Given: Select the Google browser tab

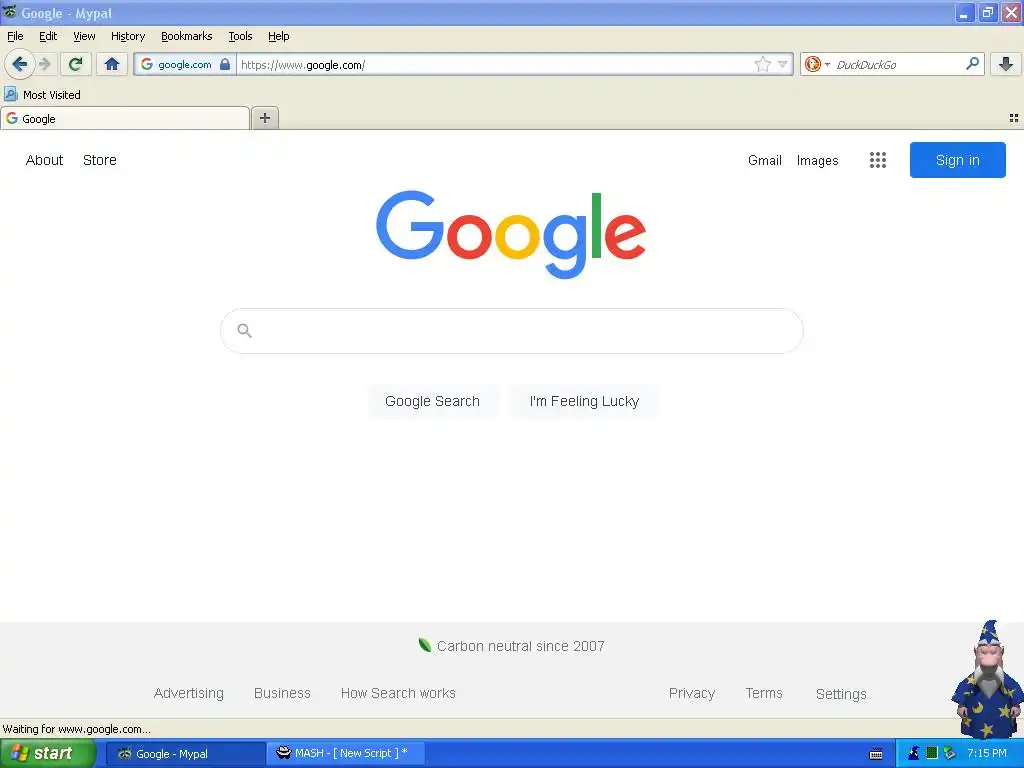Looking at the screenshot, I should (x=125, y=118).
